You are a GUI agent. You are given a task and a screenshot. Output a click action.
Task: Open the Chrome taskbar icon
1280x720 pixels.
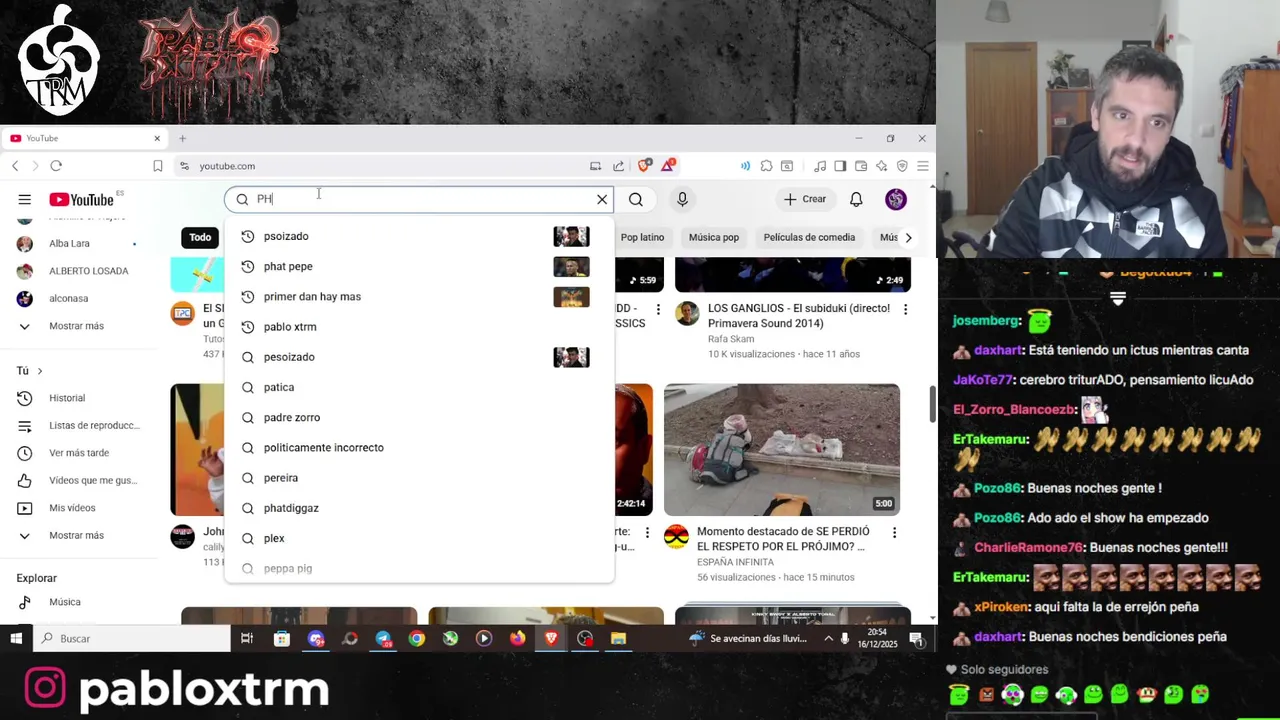(417, 638)
